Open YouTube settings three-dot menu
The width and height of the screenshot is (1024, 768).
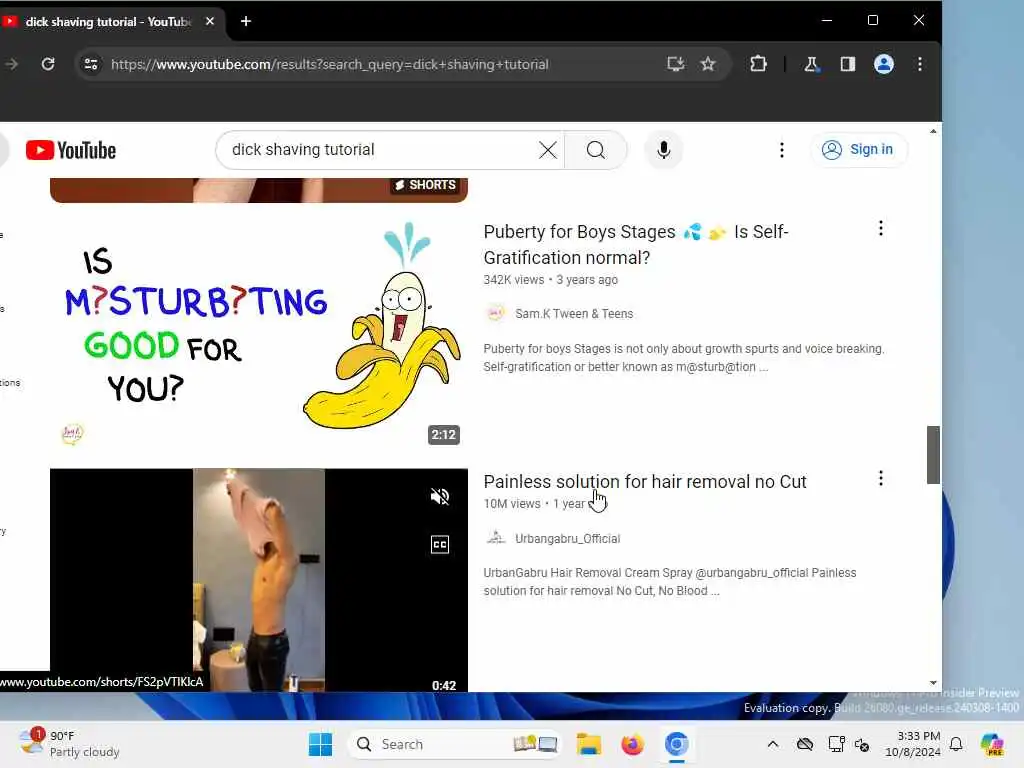coord(782,150)
